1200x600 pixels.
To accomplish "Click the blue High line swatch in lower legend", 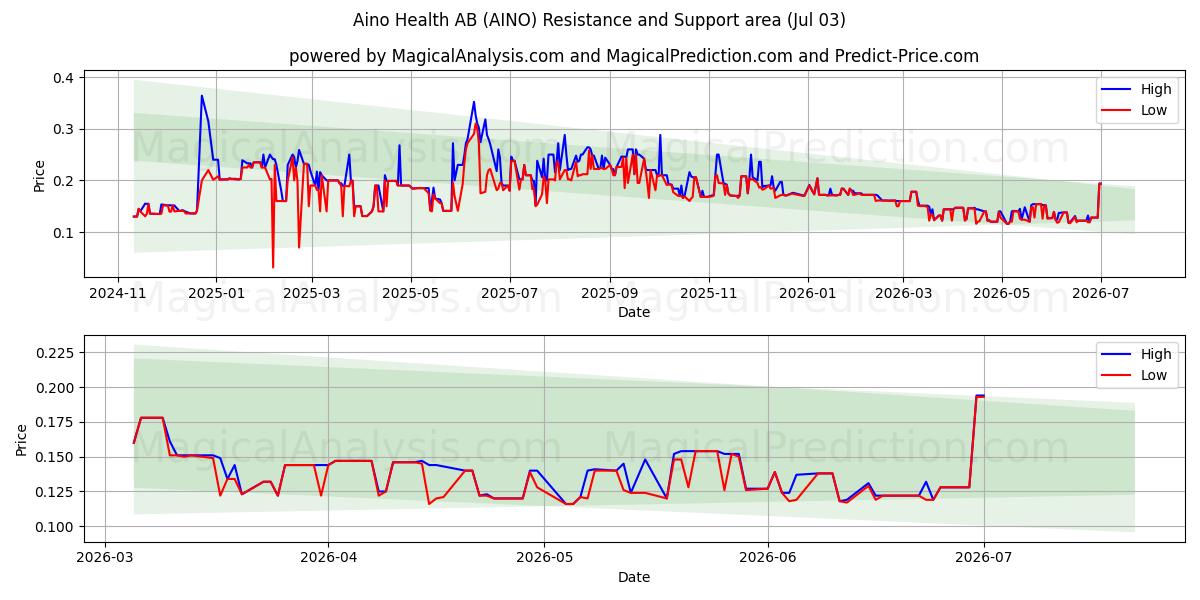I will coord(1118,355).
